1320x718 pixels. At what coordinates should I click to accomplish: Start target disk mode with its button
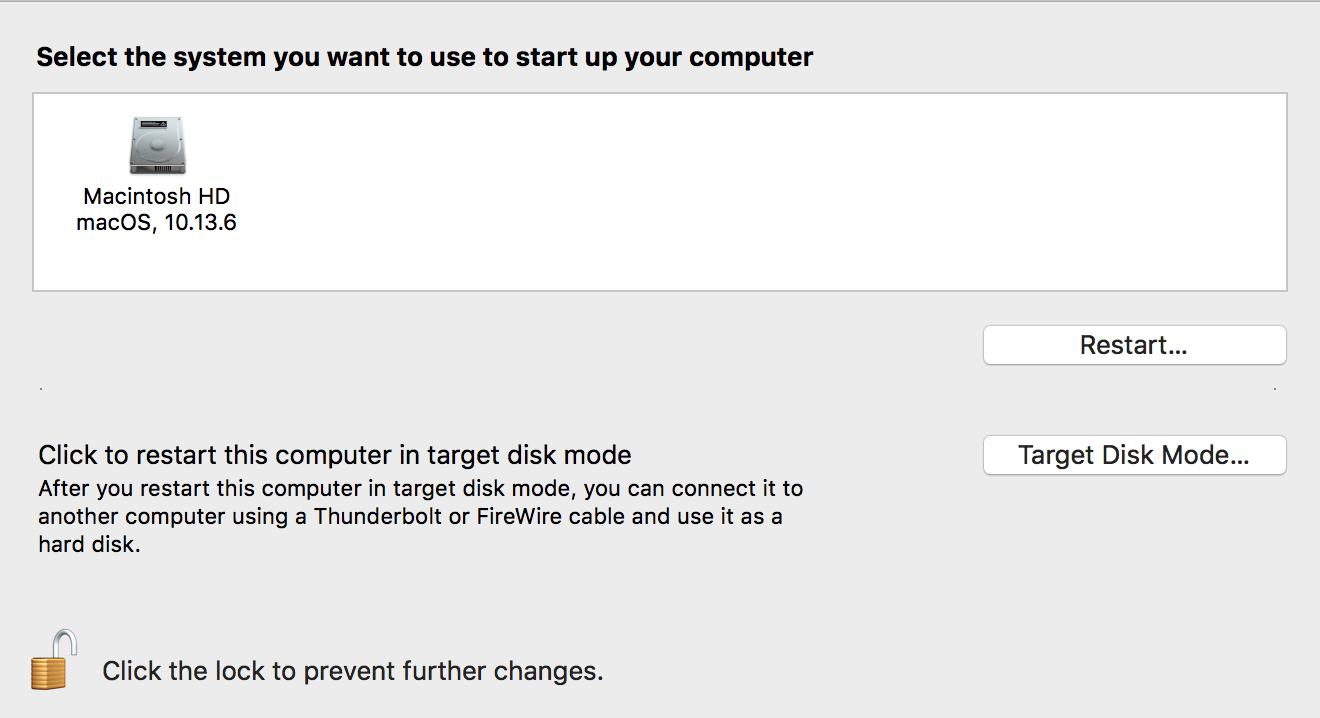tap(1134, 456)
